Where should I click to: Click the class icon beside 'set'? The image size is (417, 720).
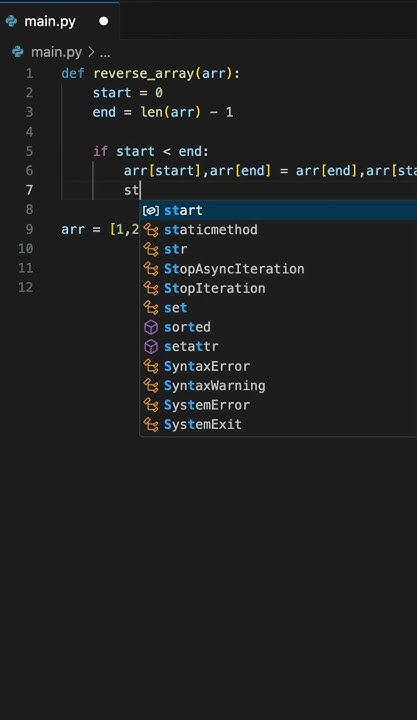click(151, 308)
